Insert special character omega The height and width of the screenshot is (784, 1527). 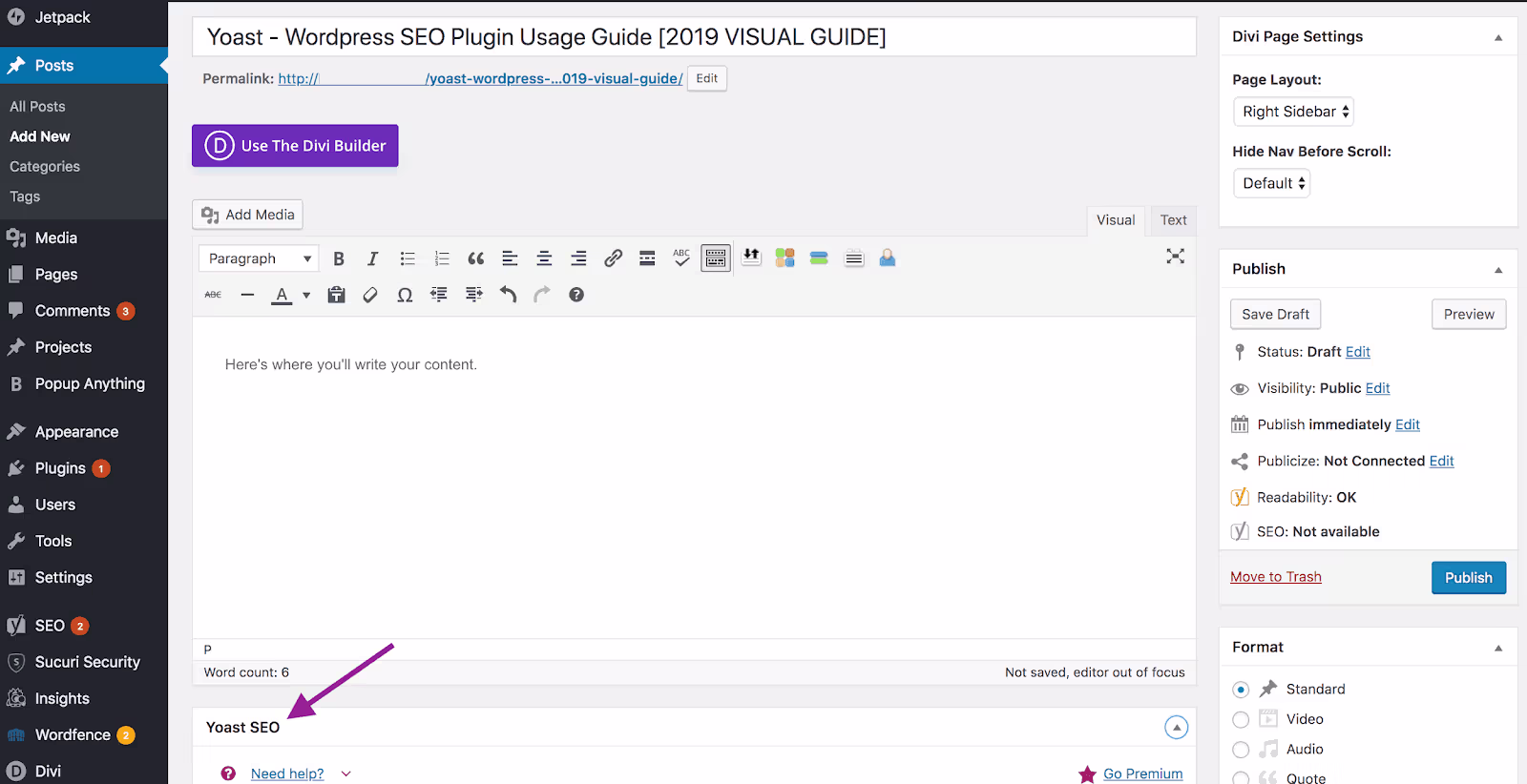pyautogui.click(x=405, y=295)
